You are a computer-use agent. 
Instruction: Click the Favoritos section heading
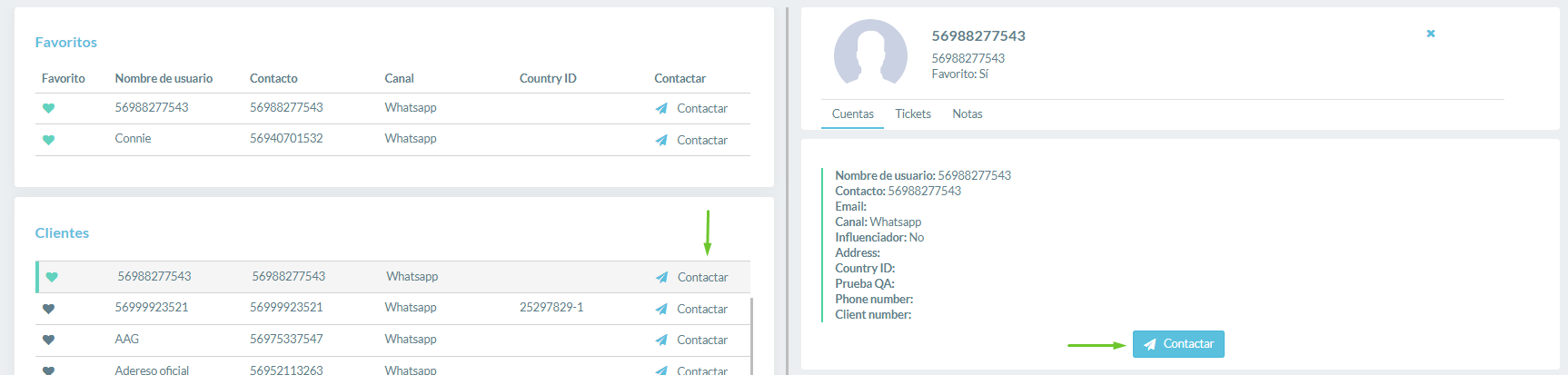[66, 42]
